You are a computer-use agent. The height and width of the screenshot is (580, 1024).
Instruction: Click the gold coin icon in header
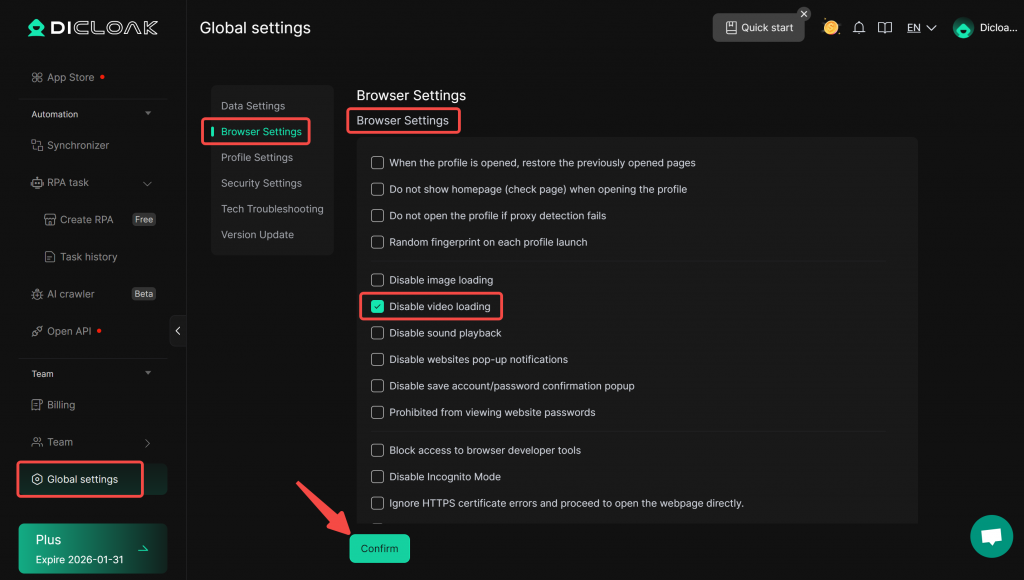[x=831, y=28]
